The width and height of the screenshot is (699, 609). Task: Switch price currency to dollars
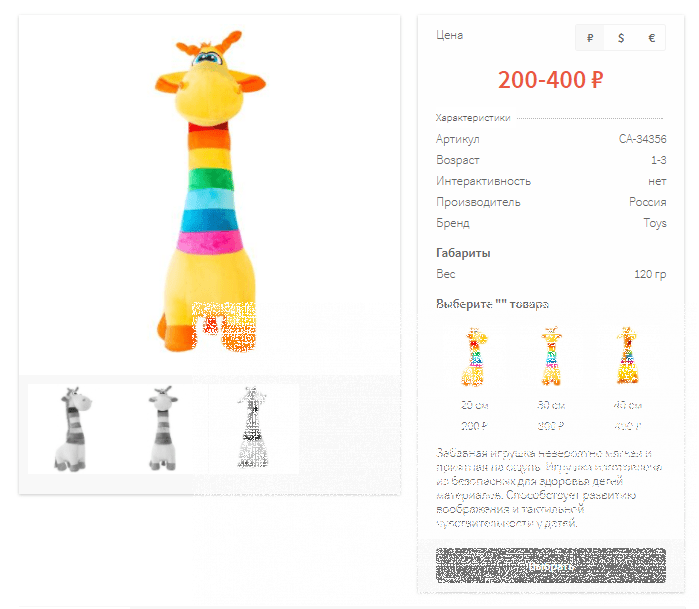621,38
